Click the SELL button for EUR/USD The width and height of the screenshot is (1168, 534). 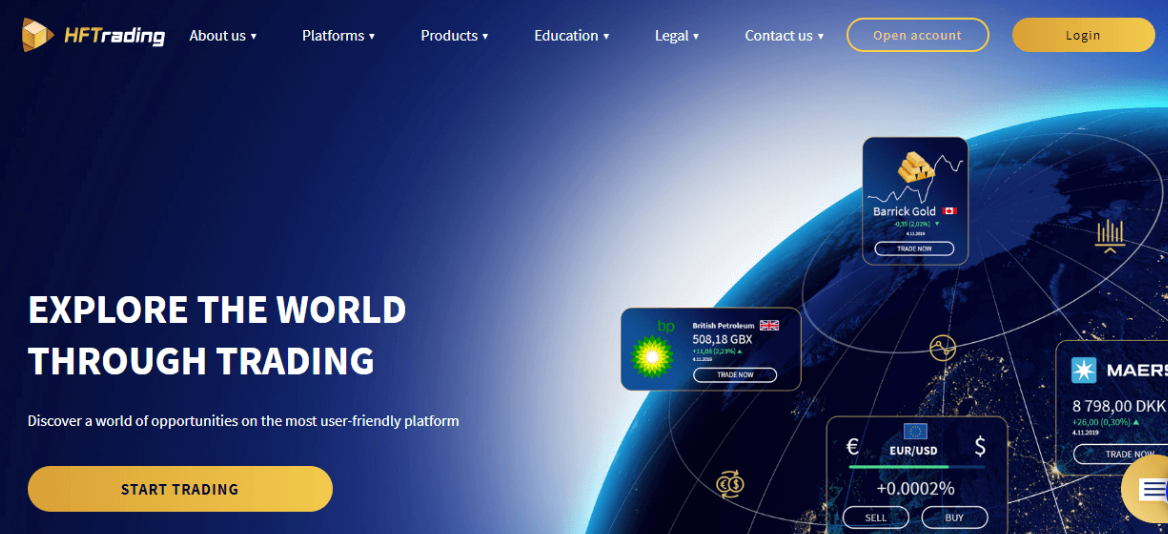coord(875,518)
